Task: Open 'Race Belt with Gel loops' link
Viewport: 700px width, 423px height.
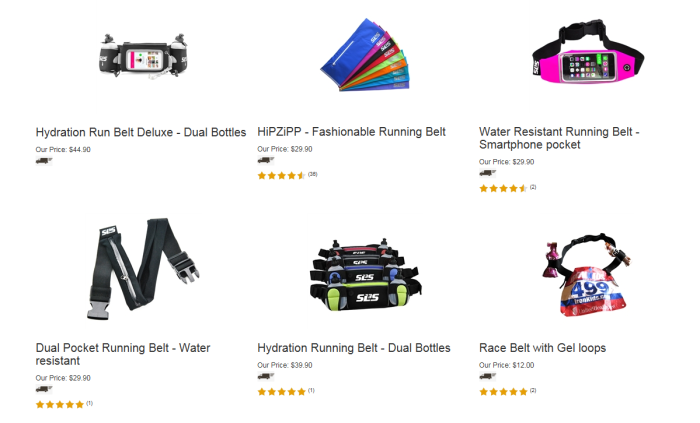Action: [x=542, y=348]
